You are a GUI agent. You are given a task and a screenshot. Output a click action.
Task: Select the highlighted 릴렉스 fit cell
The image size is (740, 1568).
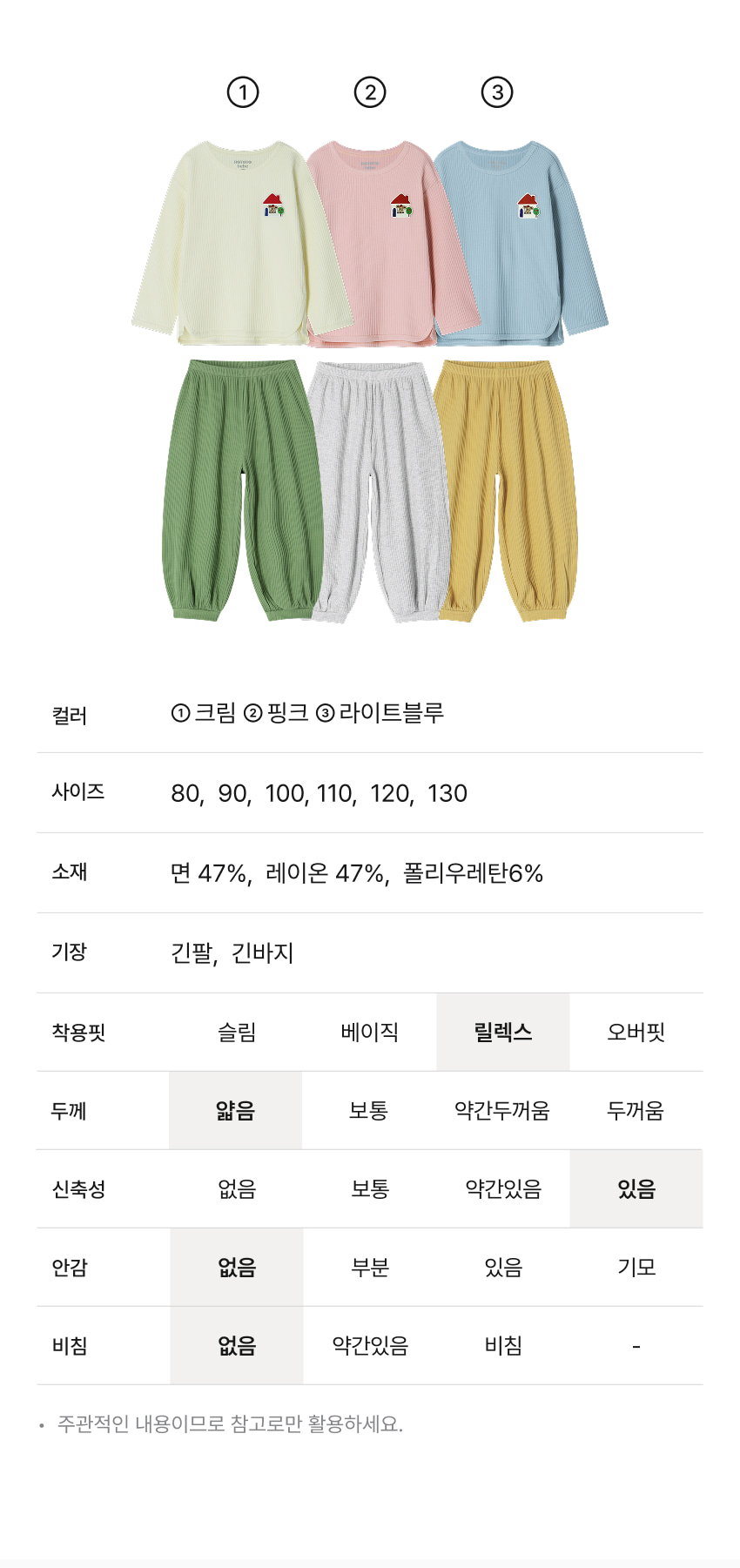pos(503,1033)
